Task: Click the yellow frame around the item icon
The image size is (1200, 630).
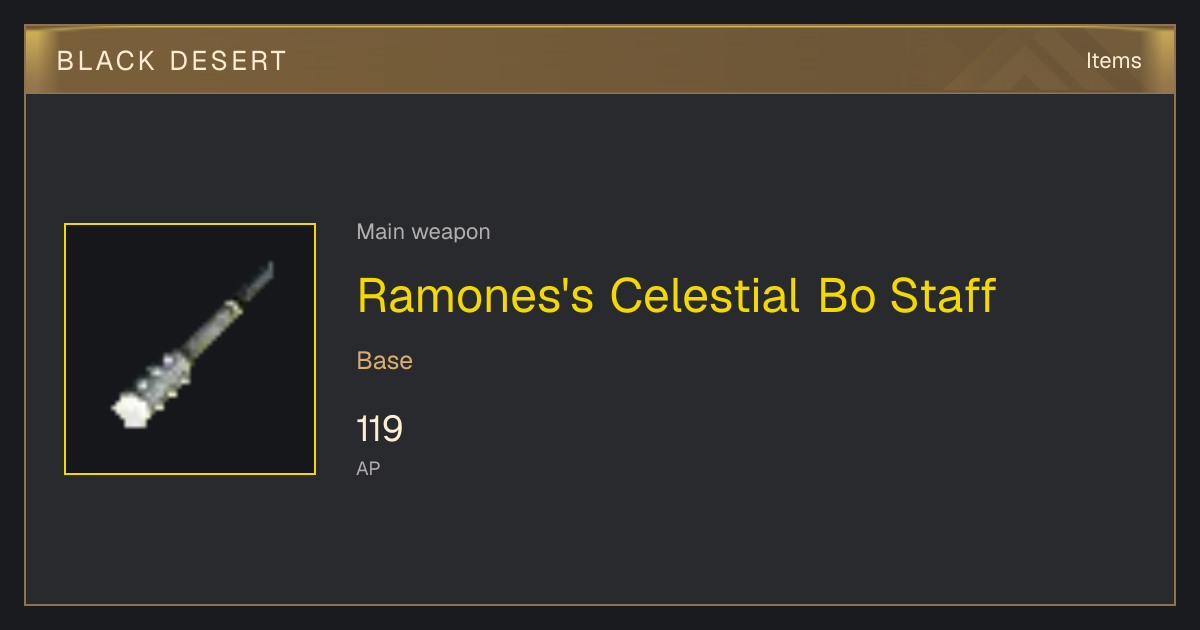Action: (190, 224)
